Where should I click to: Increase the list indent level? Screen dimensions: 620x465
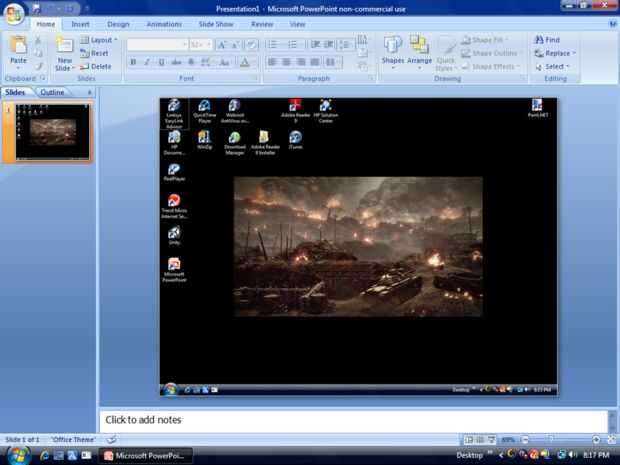point(329,44)
